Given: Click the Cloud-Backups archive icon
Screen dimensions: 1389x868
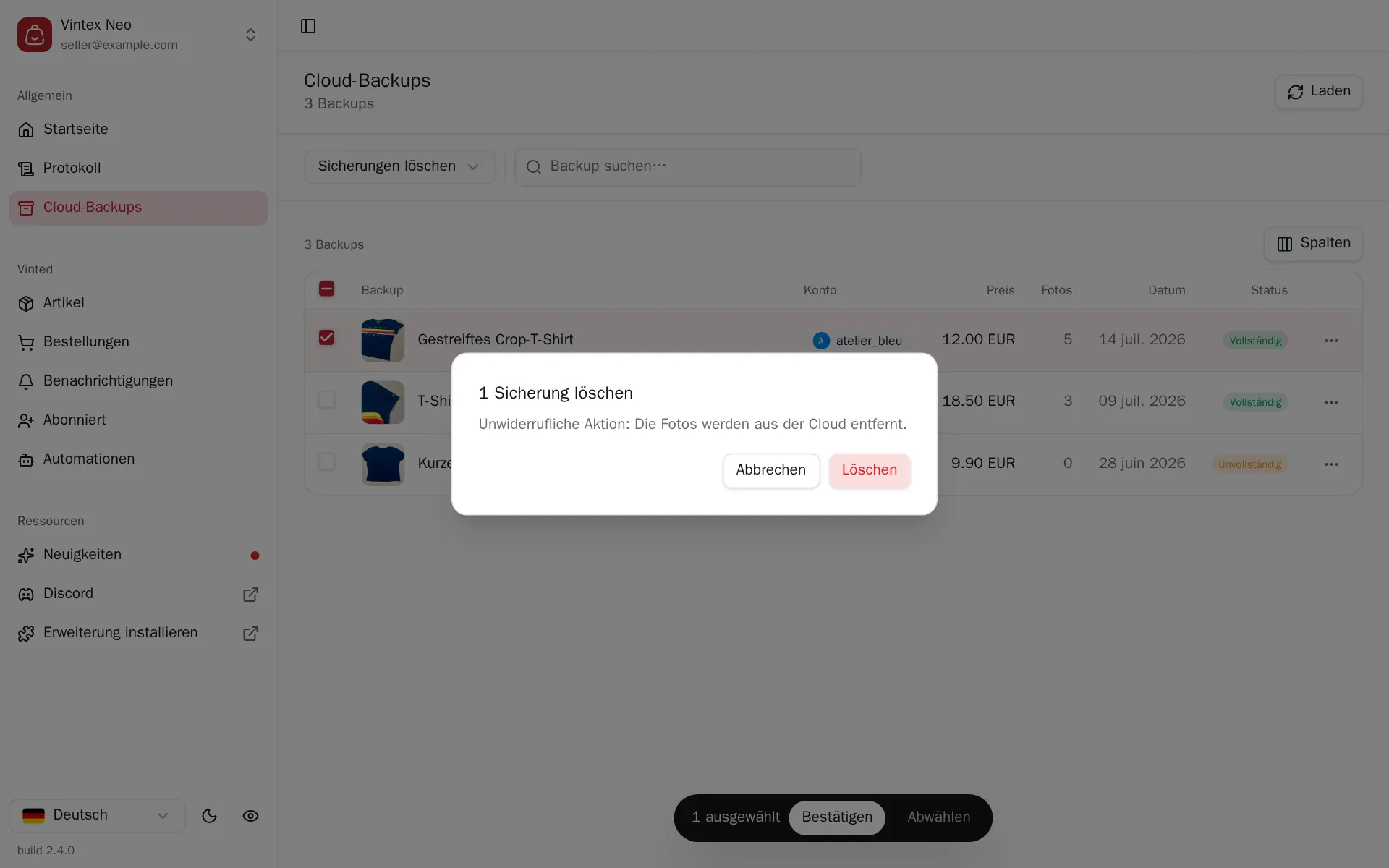Looking at the screenshot, I should click(26, 208).
